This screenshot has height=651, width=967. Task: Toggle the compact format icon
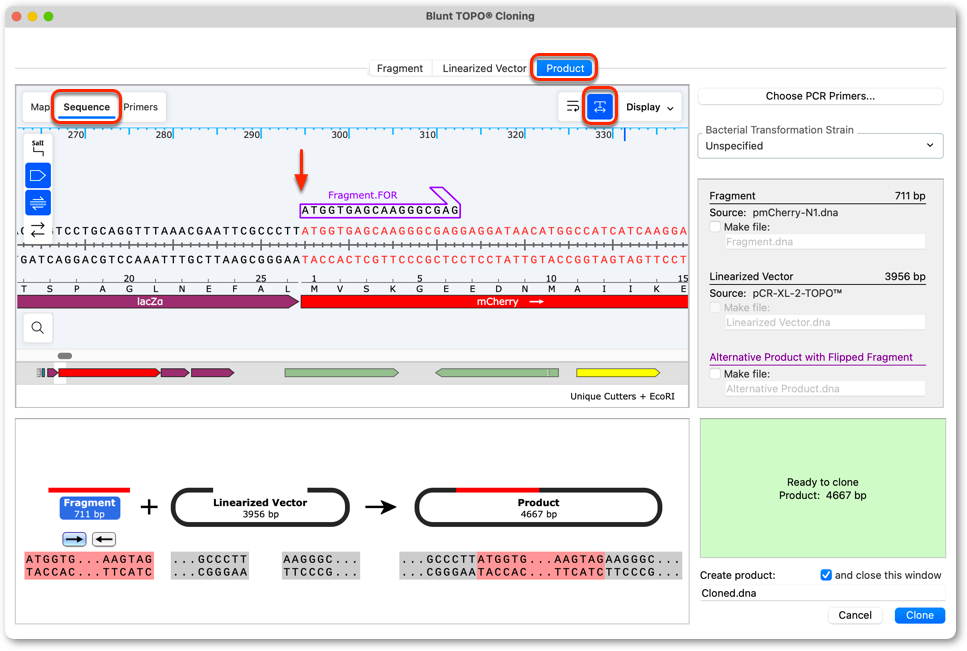[599, 107]
